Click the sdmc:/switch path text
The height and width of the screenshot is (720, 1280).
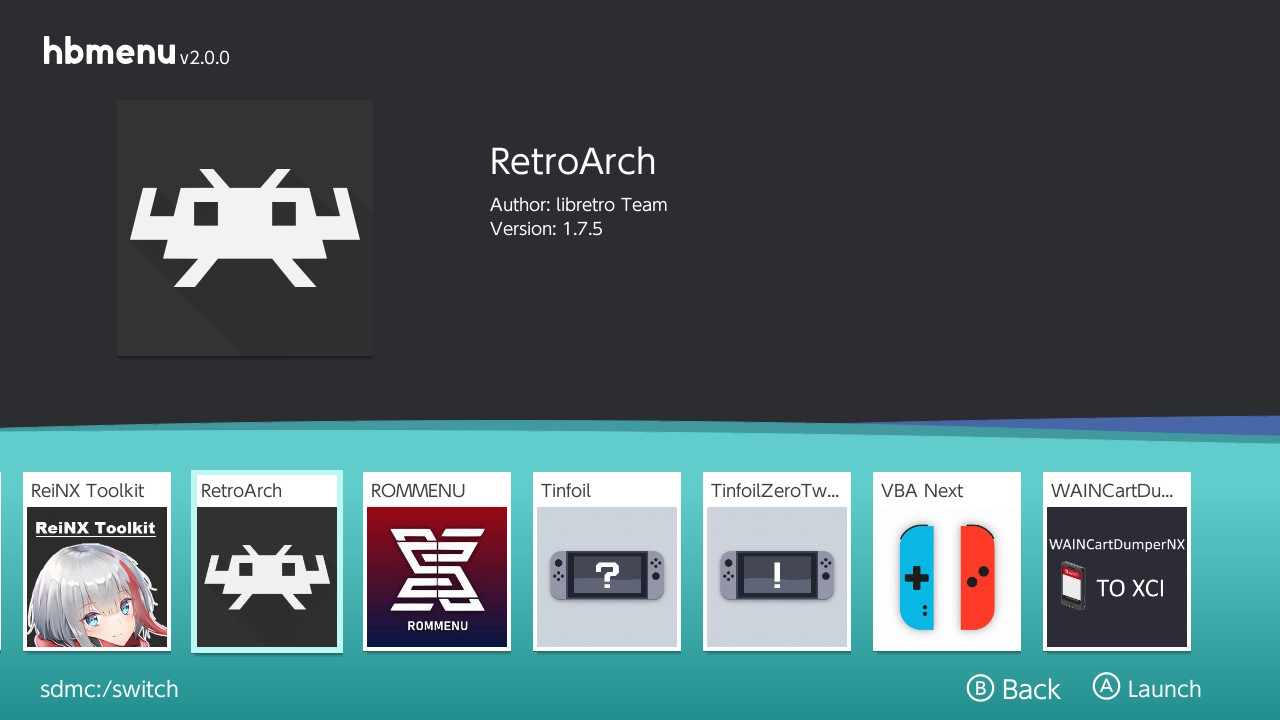[109, 689]
